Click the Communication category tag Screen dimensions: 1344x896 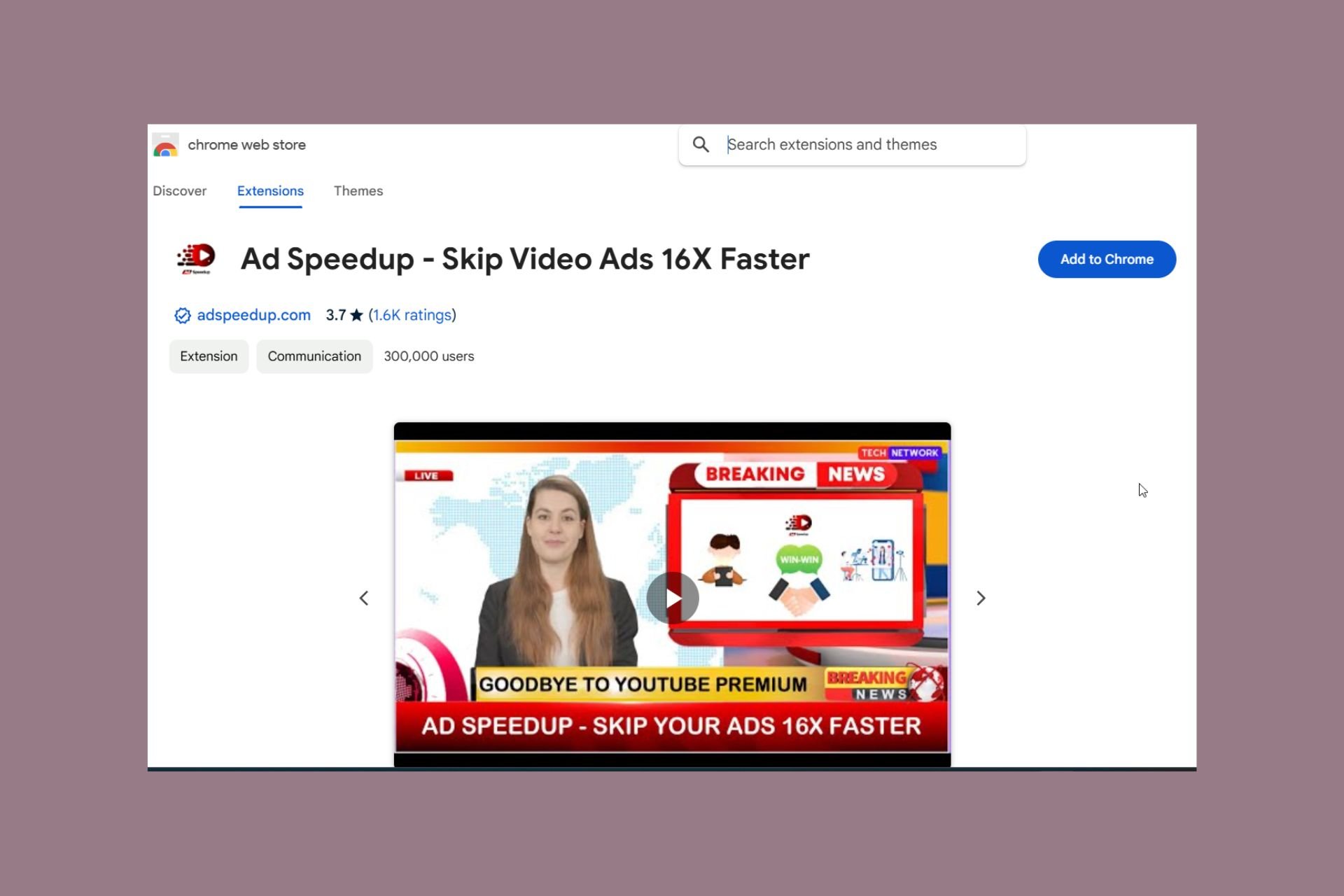[314, 356]
